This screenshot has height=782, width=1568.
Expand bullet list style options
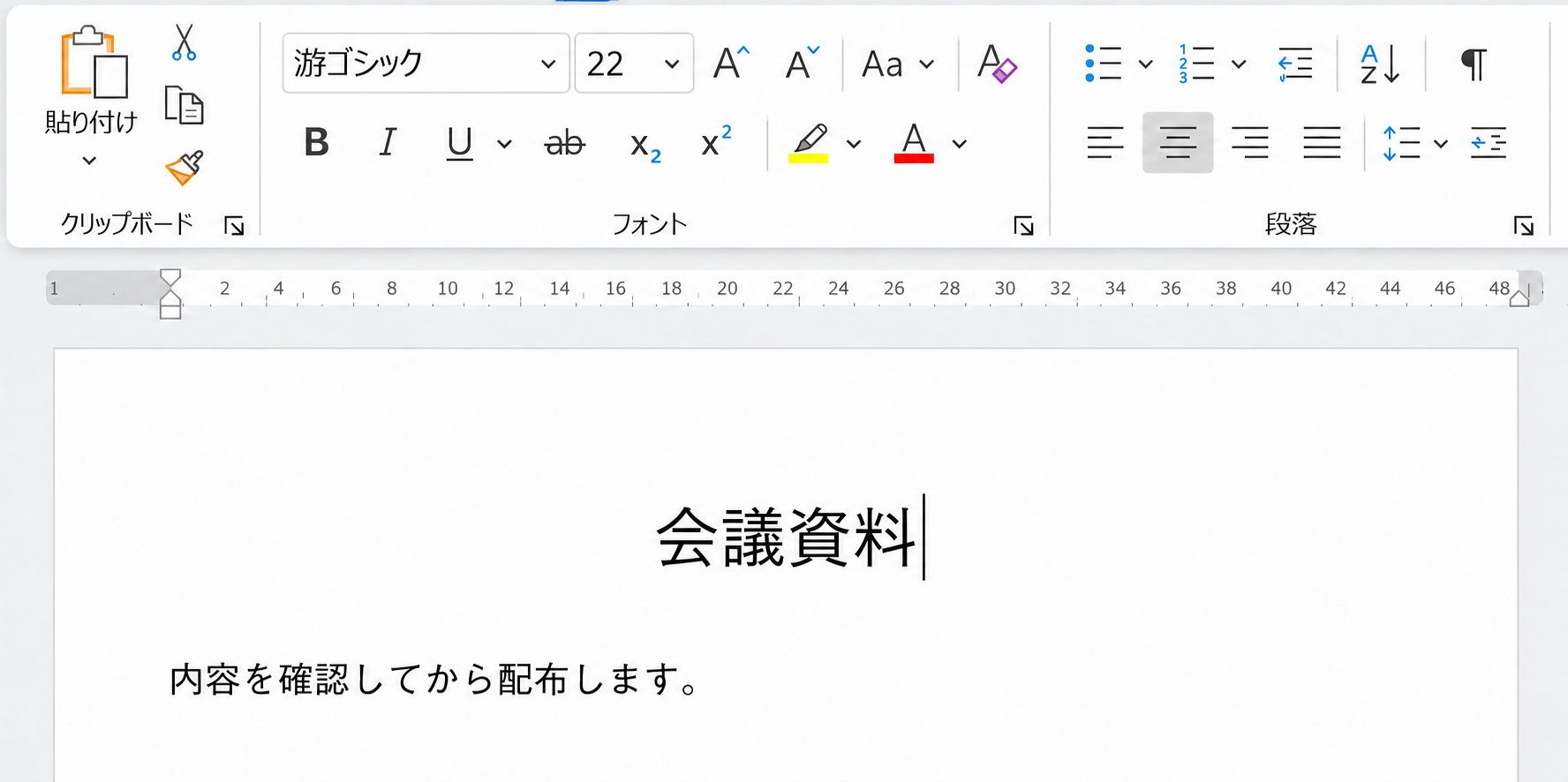tap(1146, 64)
